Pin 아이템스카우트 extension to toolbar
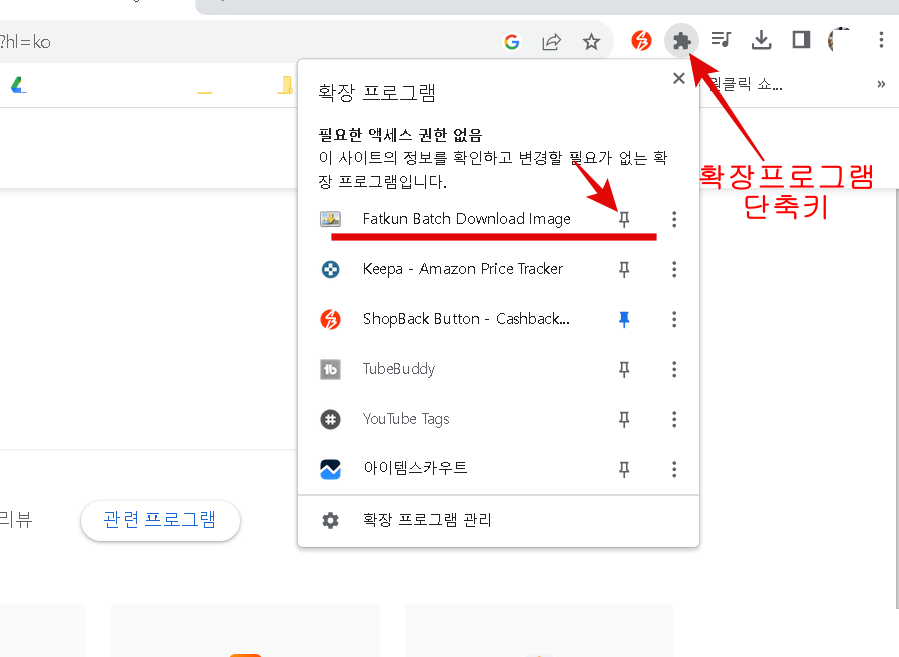The height and width of the screenshot is (657, 899). 624,469
